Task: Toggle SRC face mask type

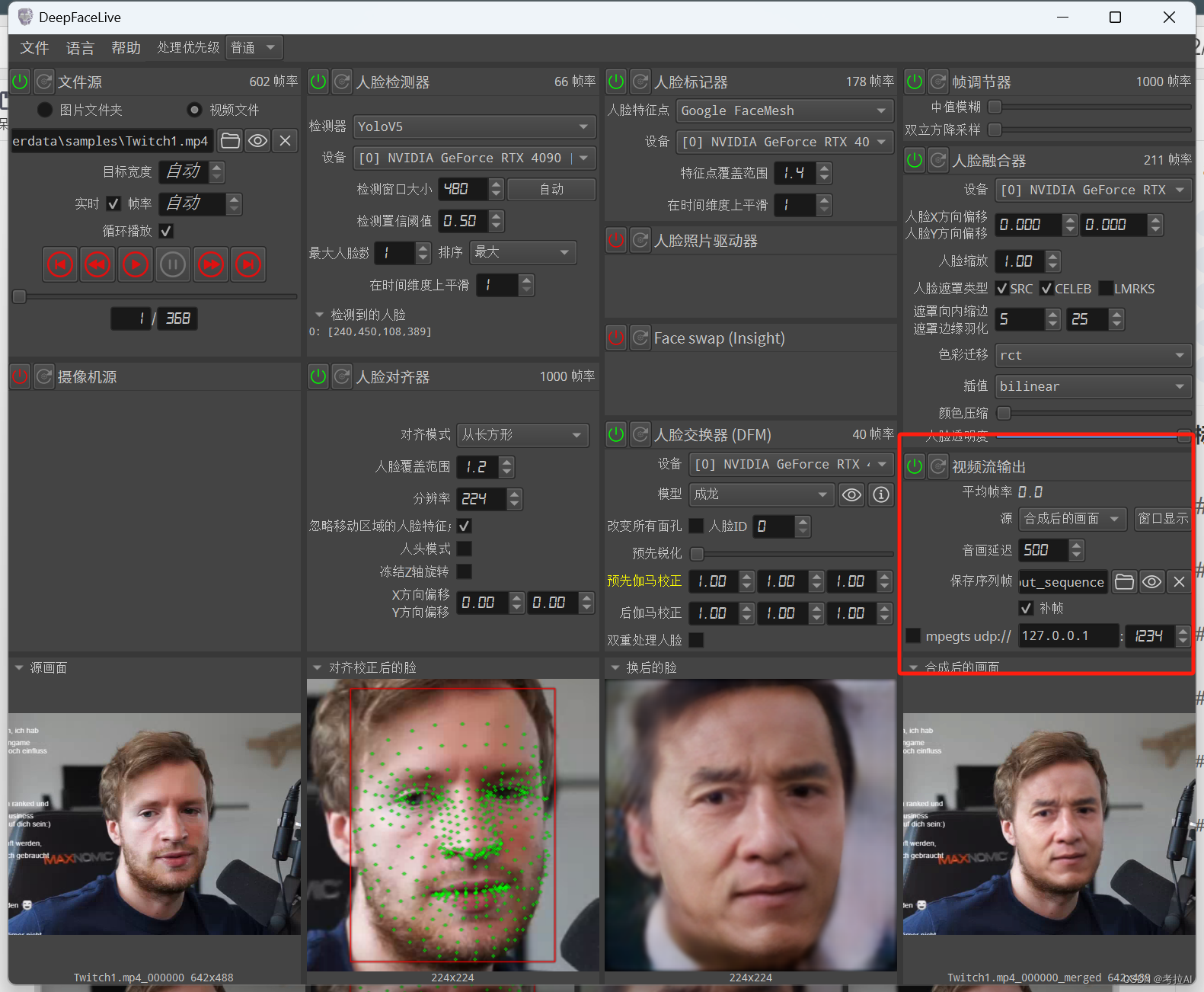Action: 1002,289
